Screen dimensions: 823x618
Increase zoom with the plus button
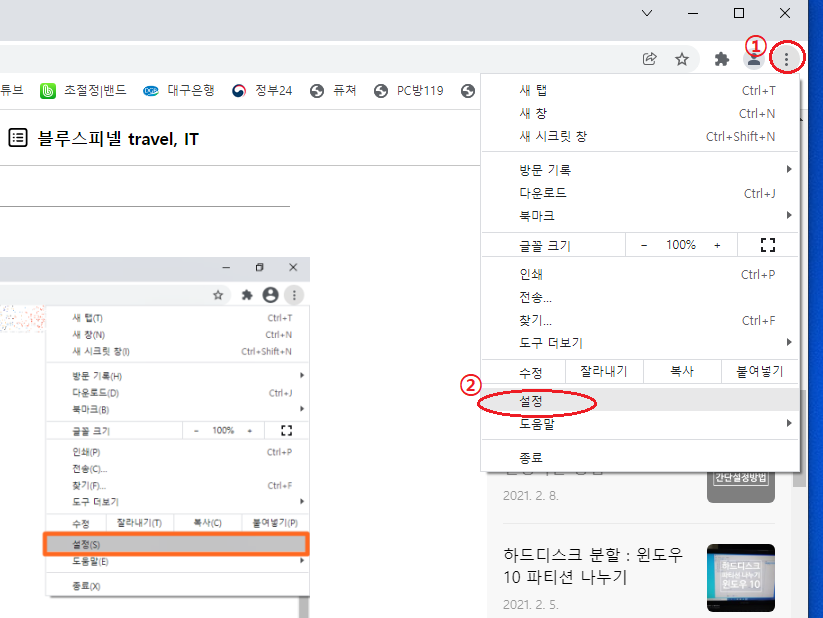tap(717, 245)
